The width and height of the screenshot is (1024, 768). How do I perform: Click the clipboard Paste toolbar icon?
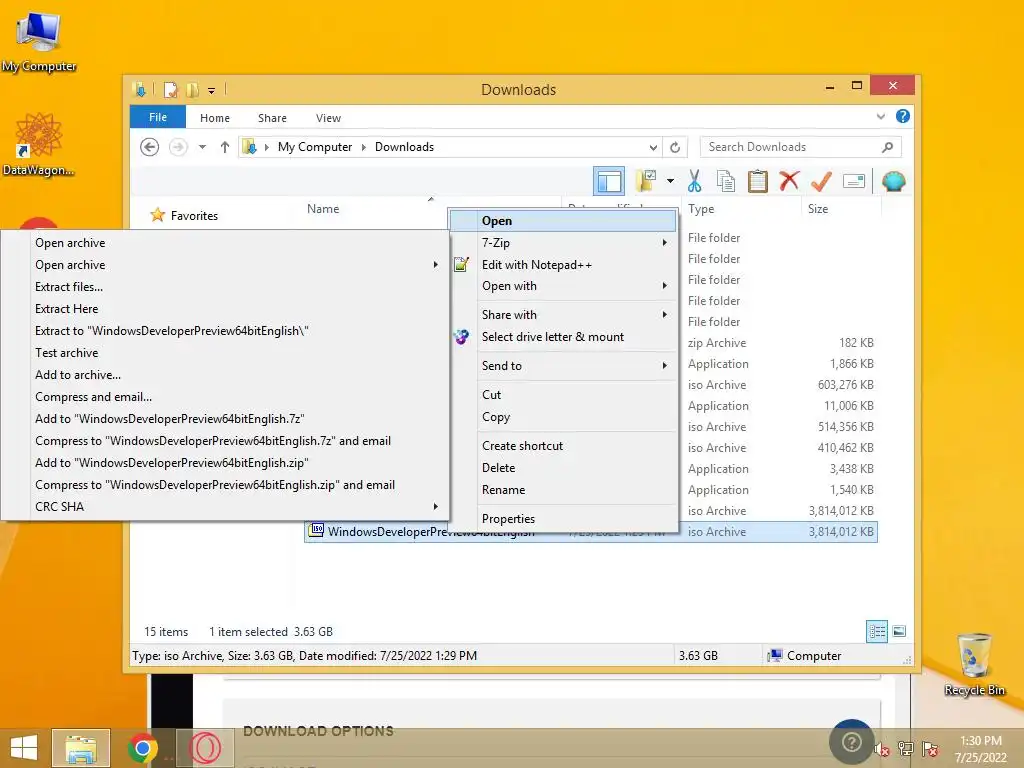point(758,181)
